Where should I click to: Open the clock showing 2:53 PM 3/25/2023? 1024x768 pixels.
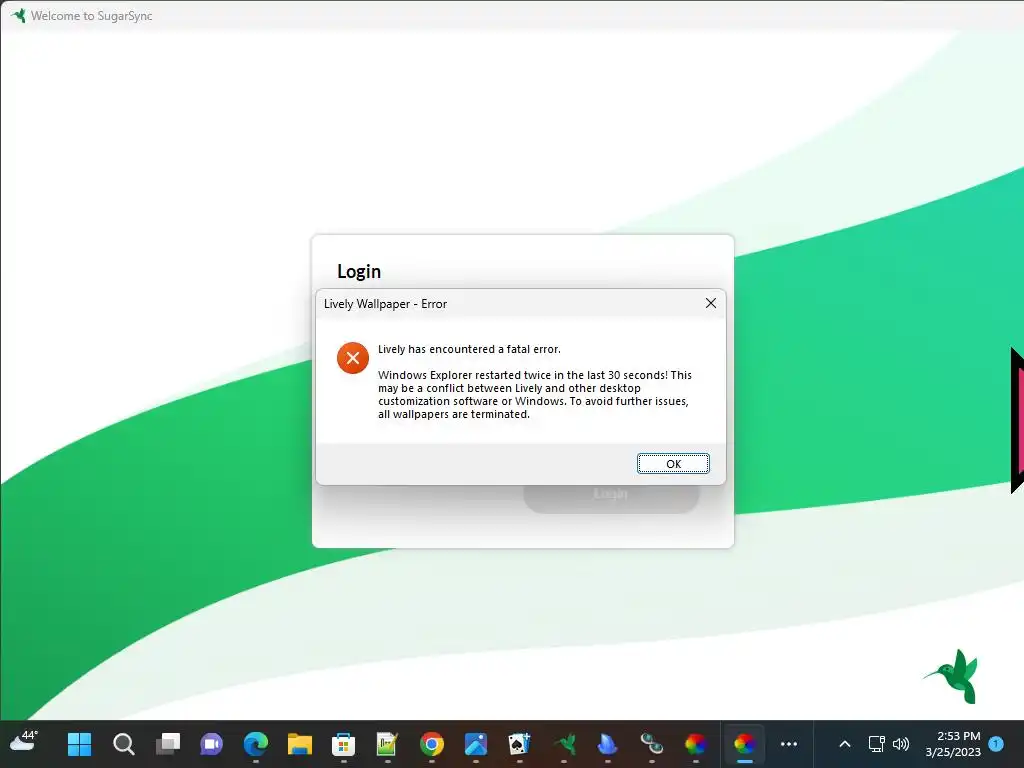(953, 744)
